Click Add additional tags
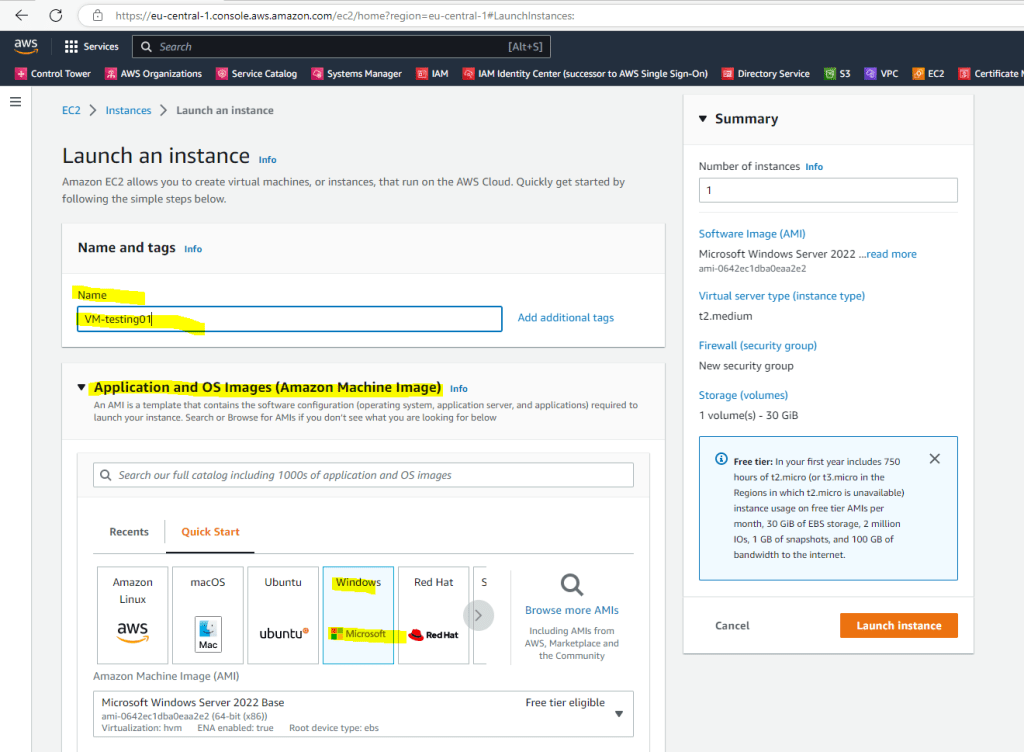 tap(566, 318)
